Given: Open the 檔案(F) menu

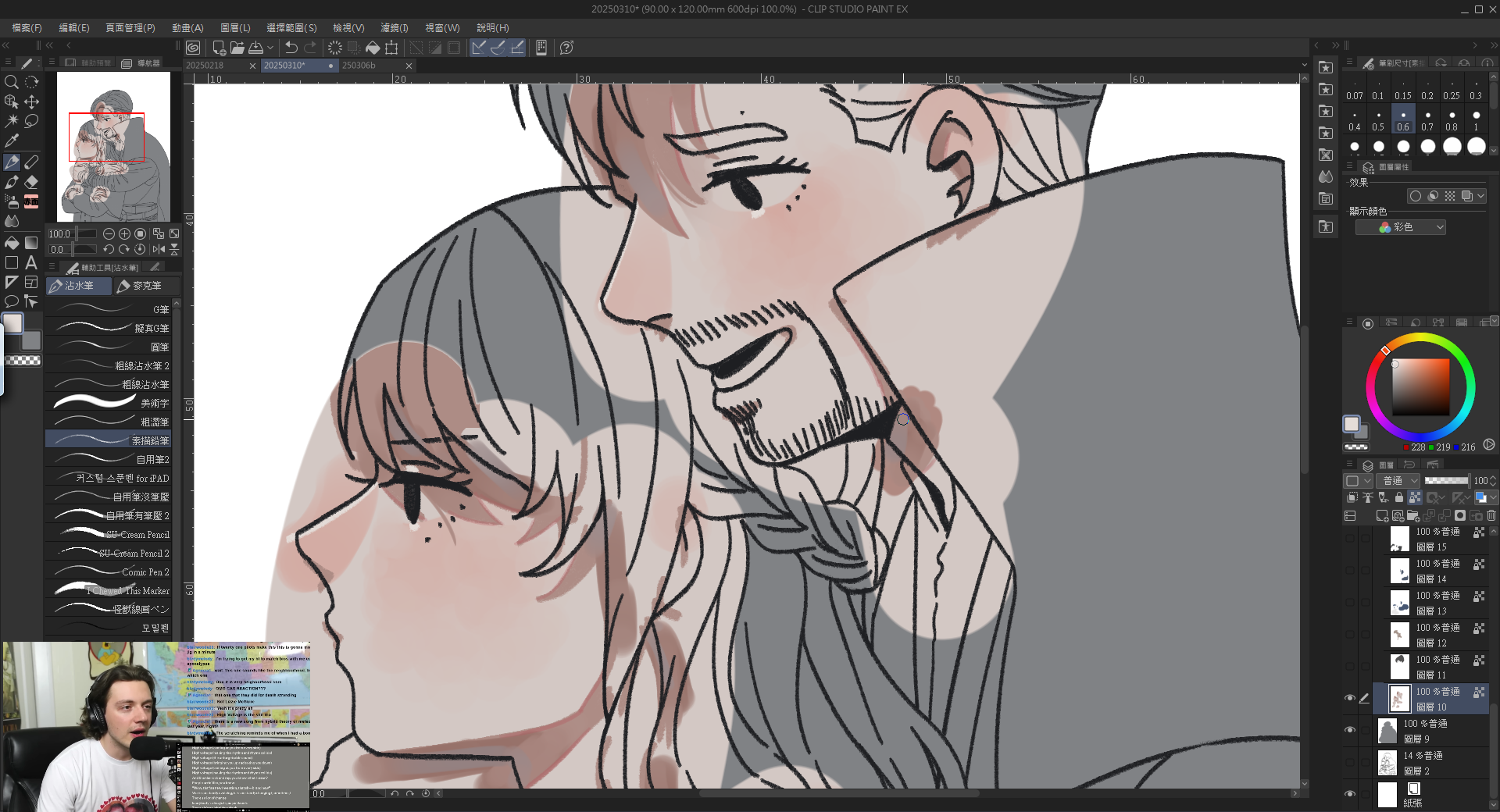Looking at the screenshot, I should [27, 27].
